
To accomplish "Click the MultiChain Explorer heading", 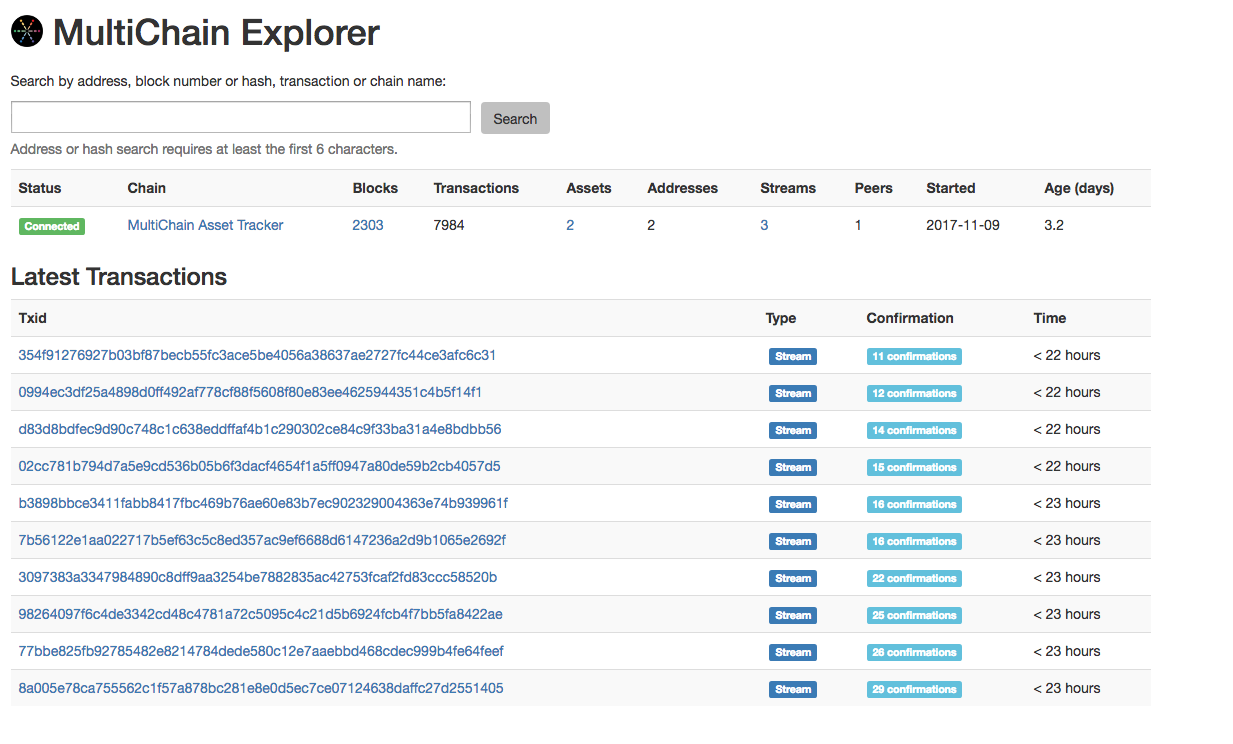I will point(216,33).
